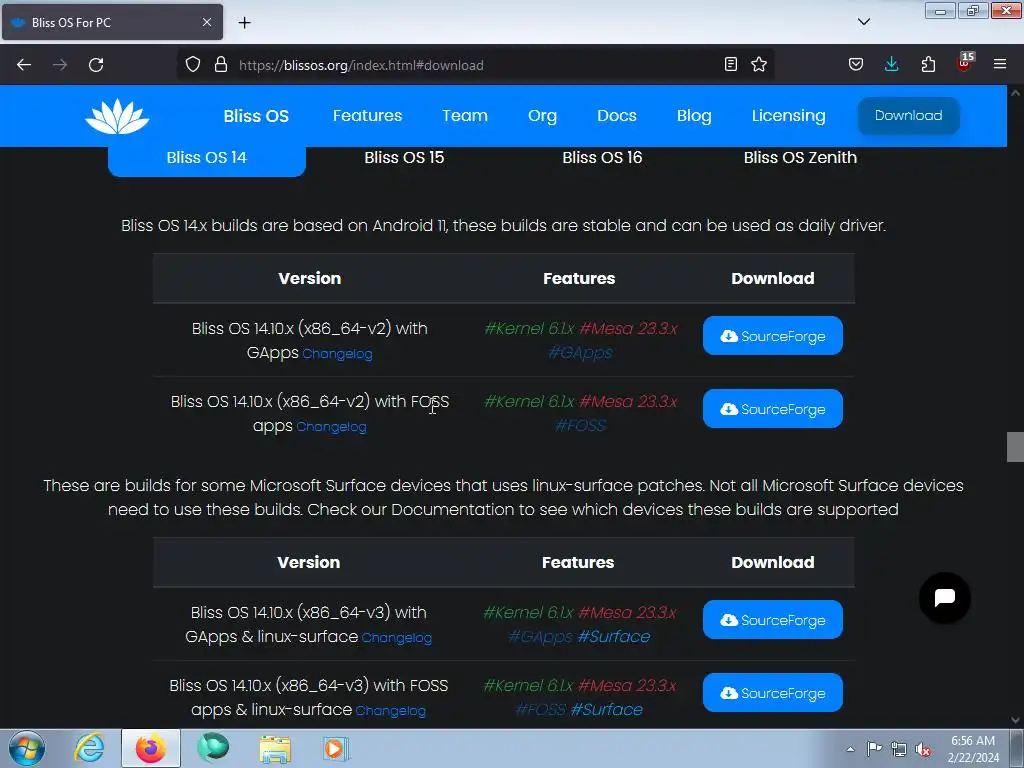1024x768 pixels.
Task: Open the Firefox hamburger menu
Action: click(x=1000, y=64)
